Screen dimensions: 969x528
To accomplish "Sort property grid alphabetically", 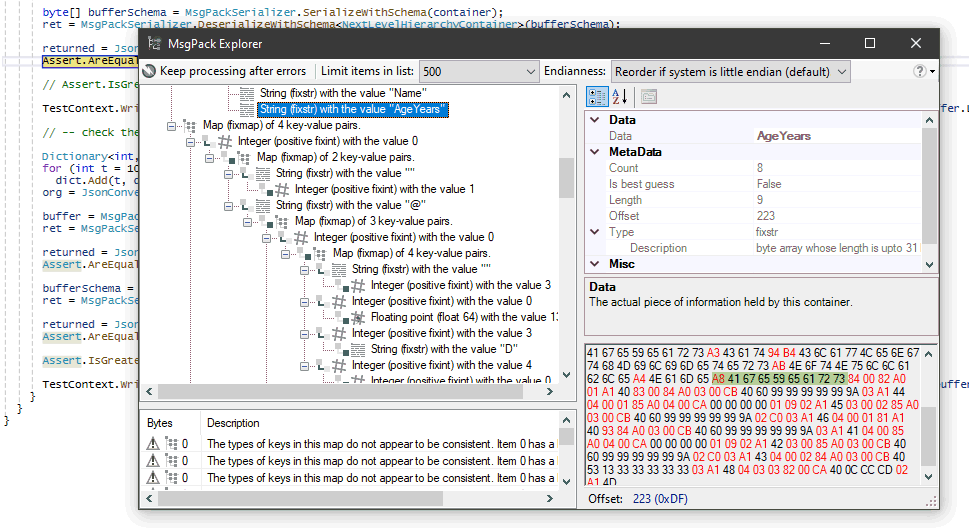I will point(620,96).
